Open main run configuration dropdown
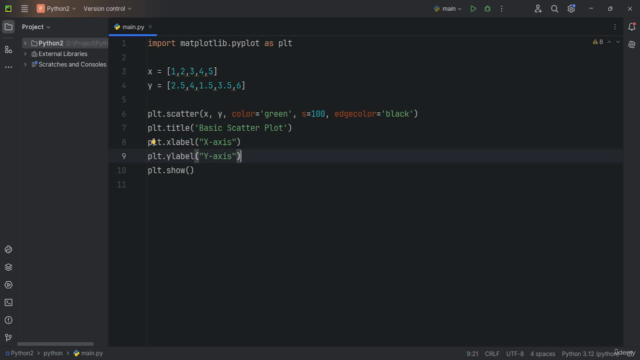This screenshot has width=640, height=360. 447,9
